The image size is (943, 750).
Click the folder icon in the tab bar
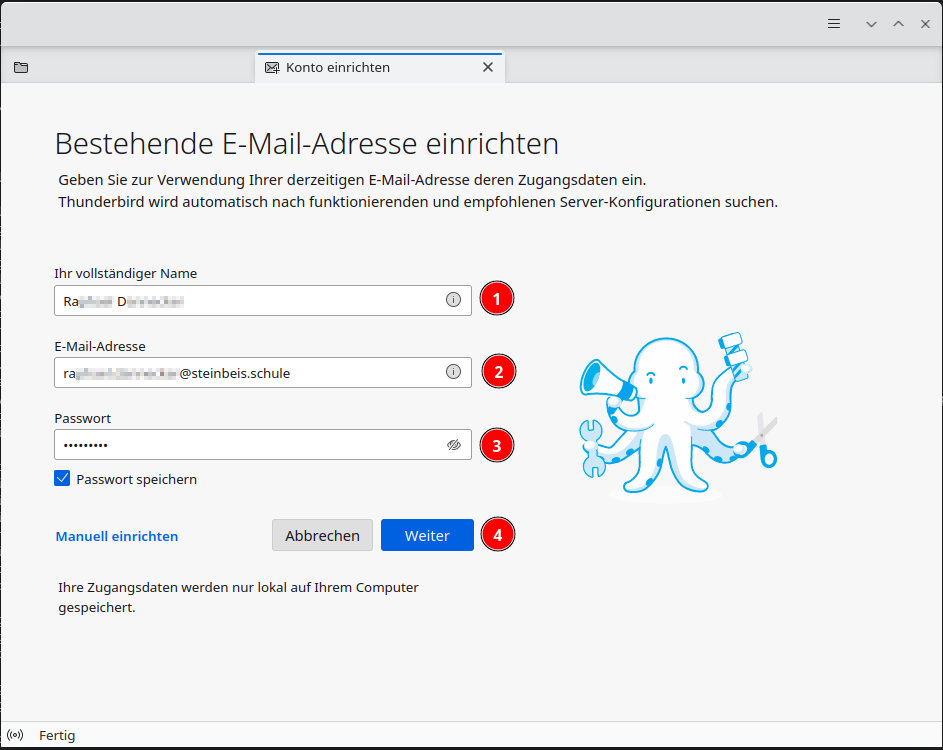coord(21,68)
